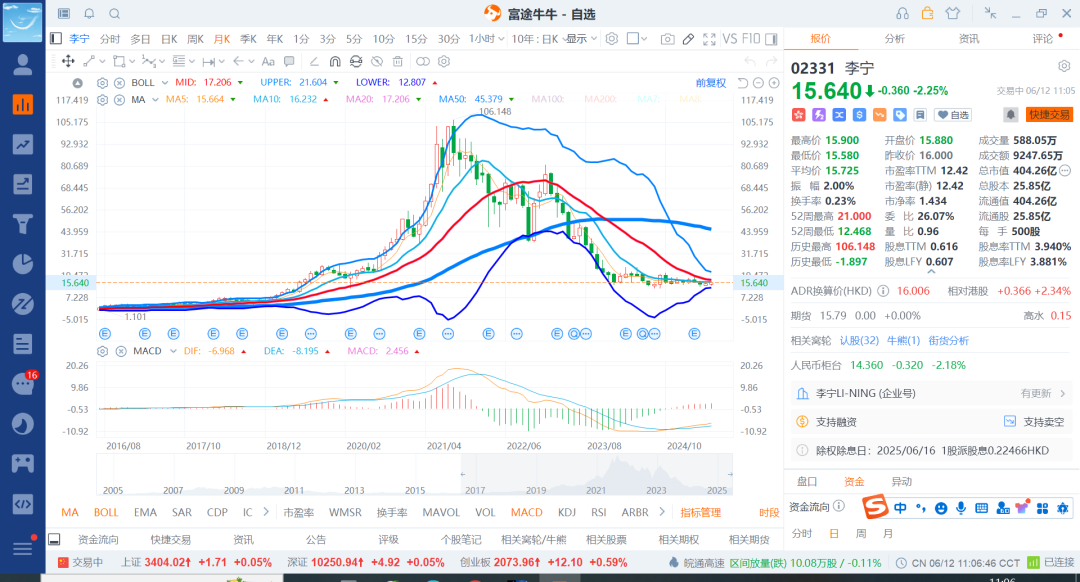Expand more sub indicators arrow after ARBR
This screenshot has height=582, width=1080.
click(x=662, y=512)
